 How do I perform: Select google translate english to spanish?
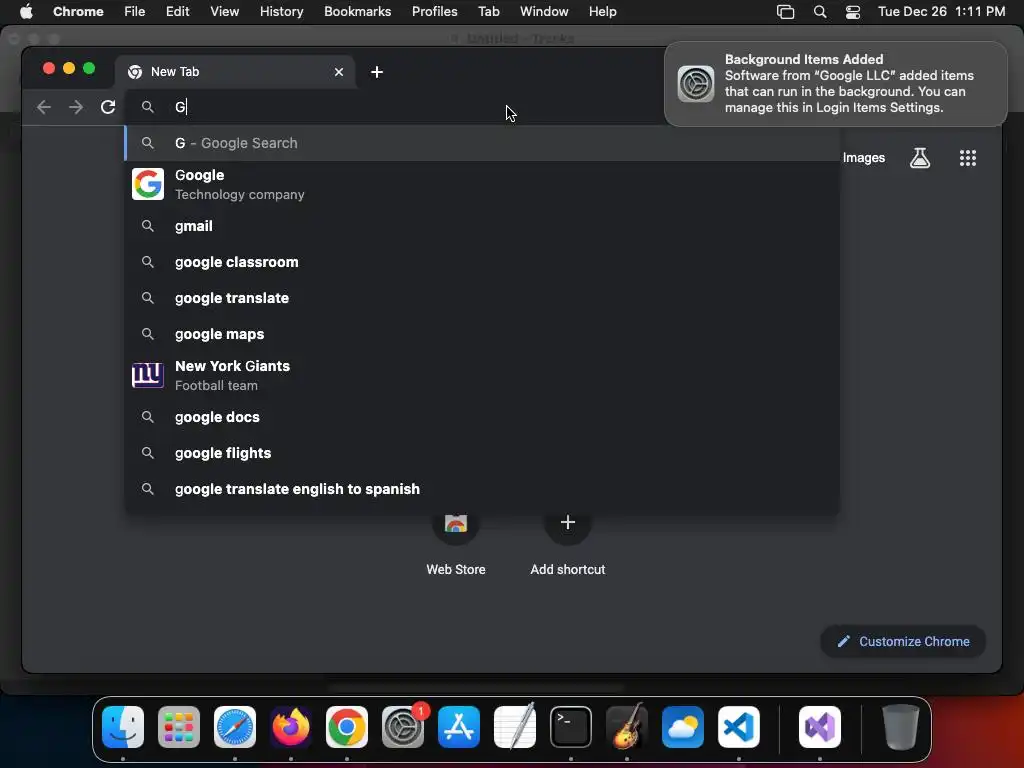pyautogui.click(x=482, y=488)
